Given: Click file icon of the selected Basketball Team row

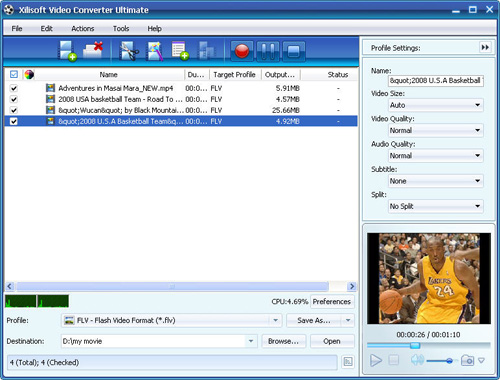Looking at the screenshot, I should [x=50, y=121].
